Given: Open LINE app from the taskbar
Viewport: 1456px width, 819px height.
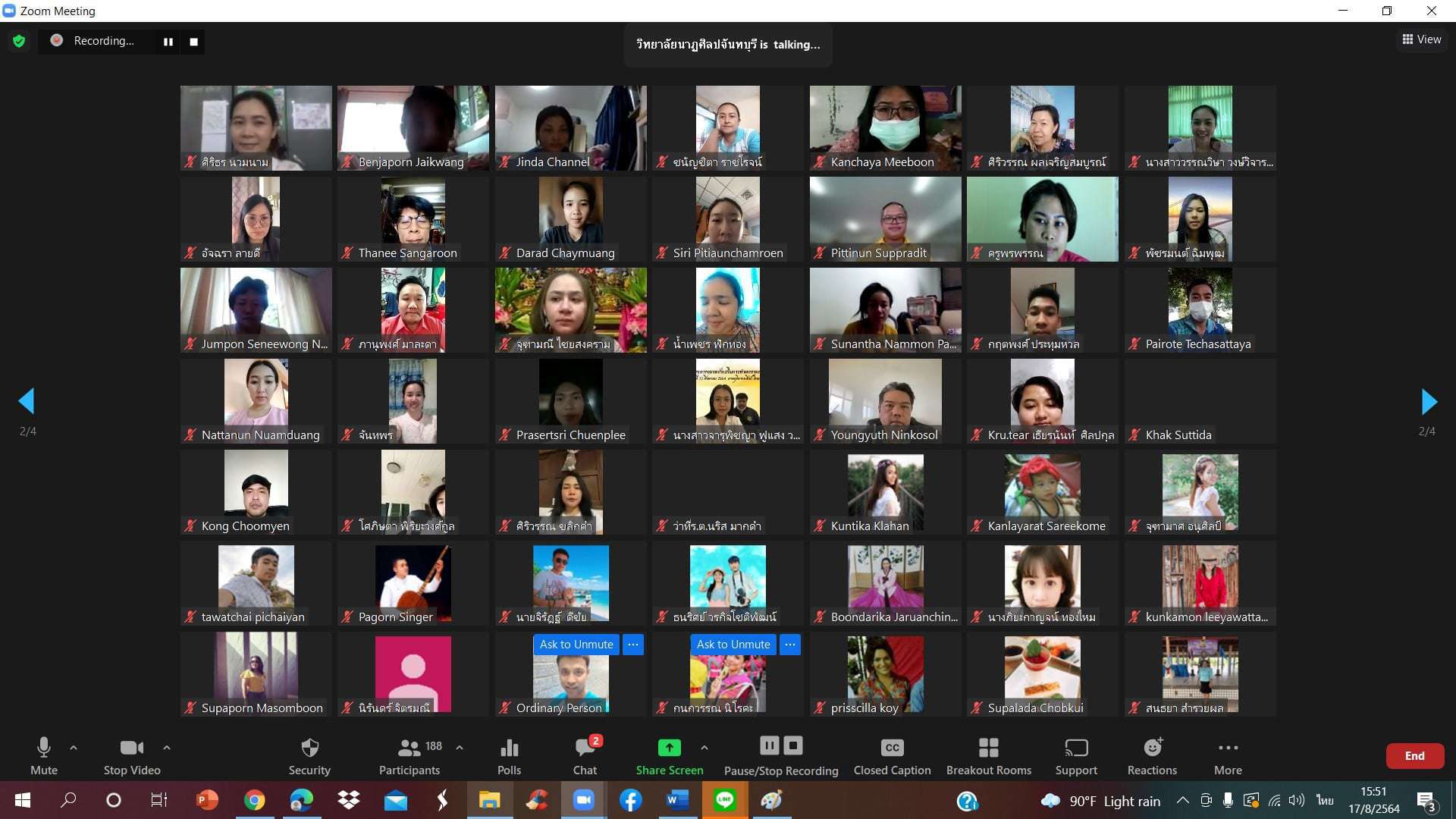Looking at the screenshot, I should coord(724,800).
